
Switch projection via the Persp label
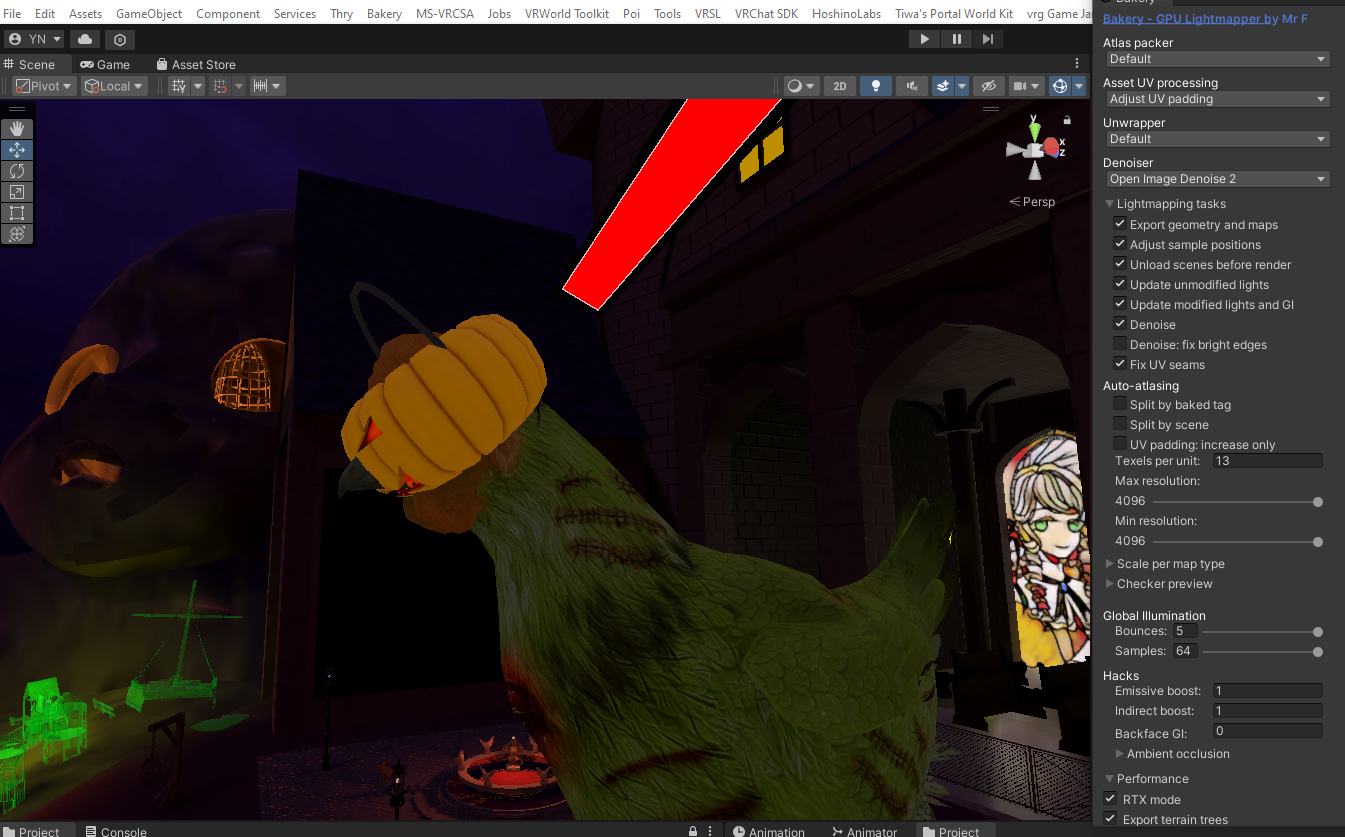click(1039, 201)
